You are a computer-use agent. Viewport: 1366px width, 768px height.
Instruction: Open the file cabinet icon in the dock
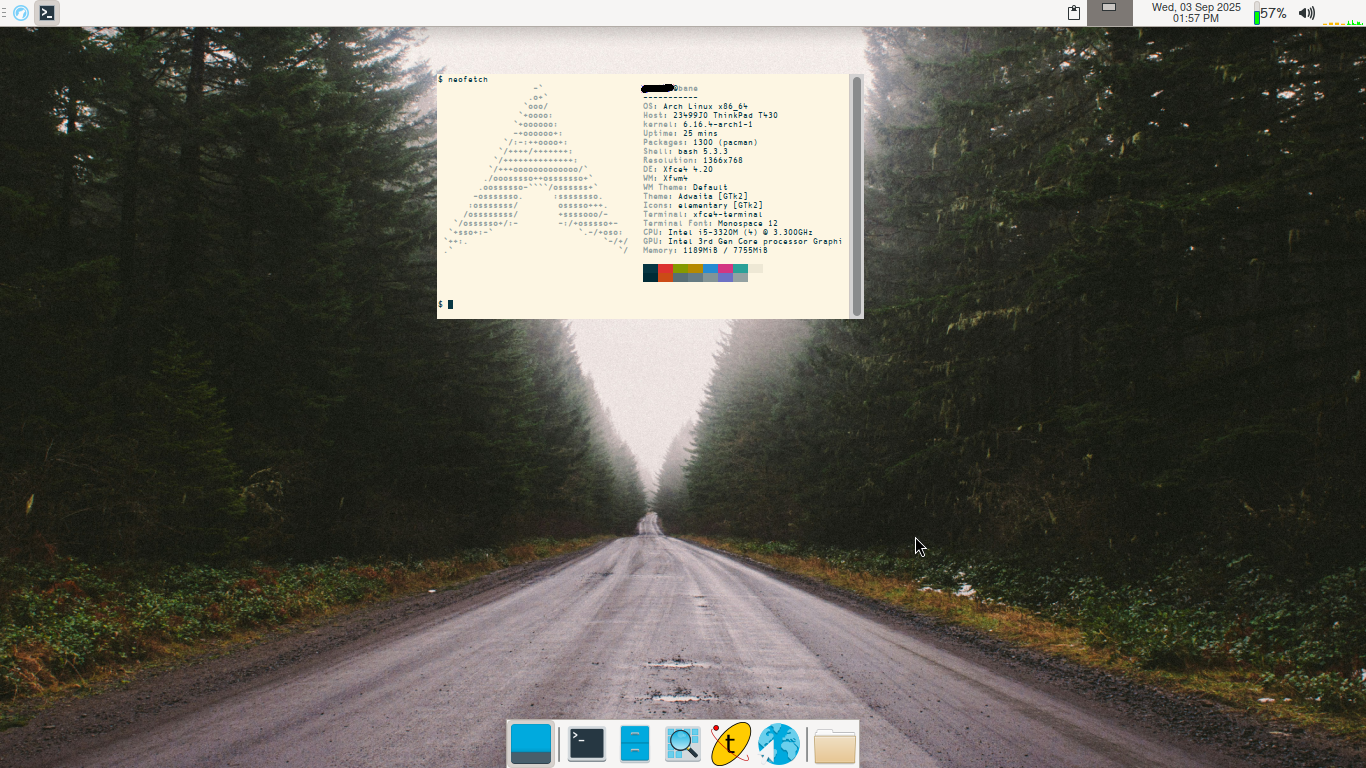[635, 744]
